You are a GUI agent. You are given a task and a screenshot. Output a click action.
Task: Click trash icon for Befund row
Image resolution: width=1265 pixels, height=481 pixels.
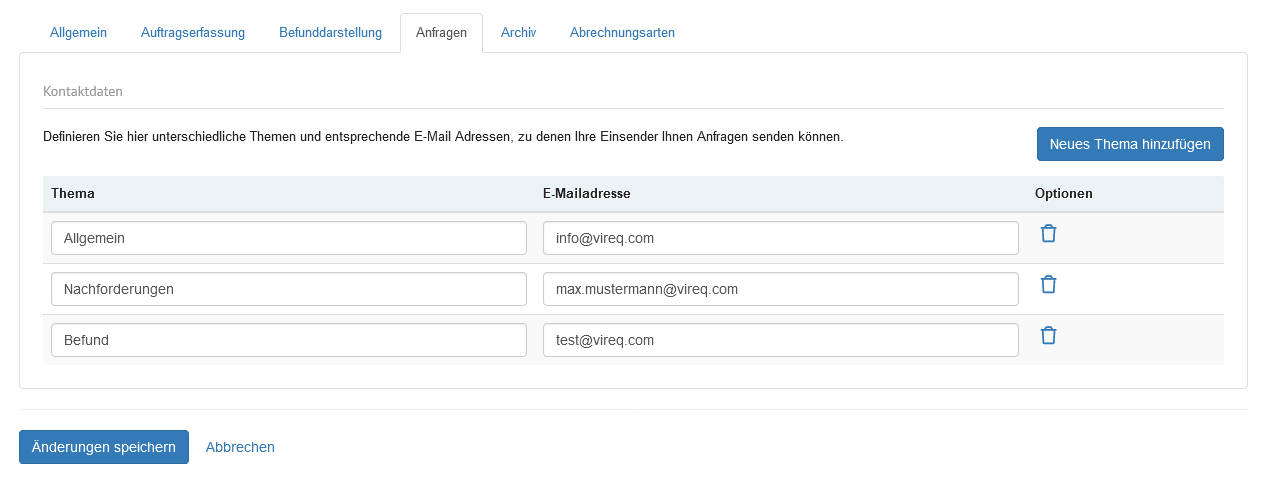click(x=1048, y=336)
